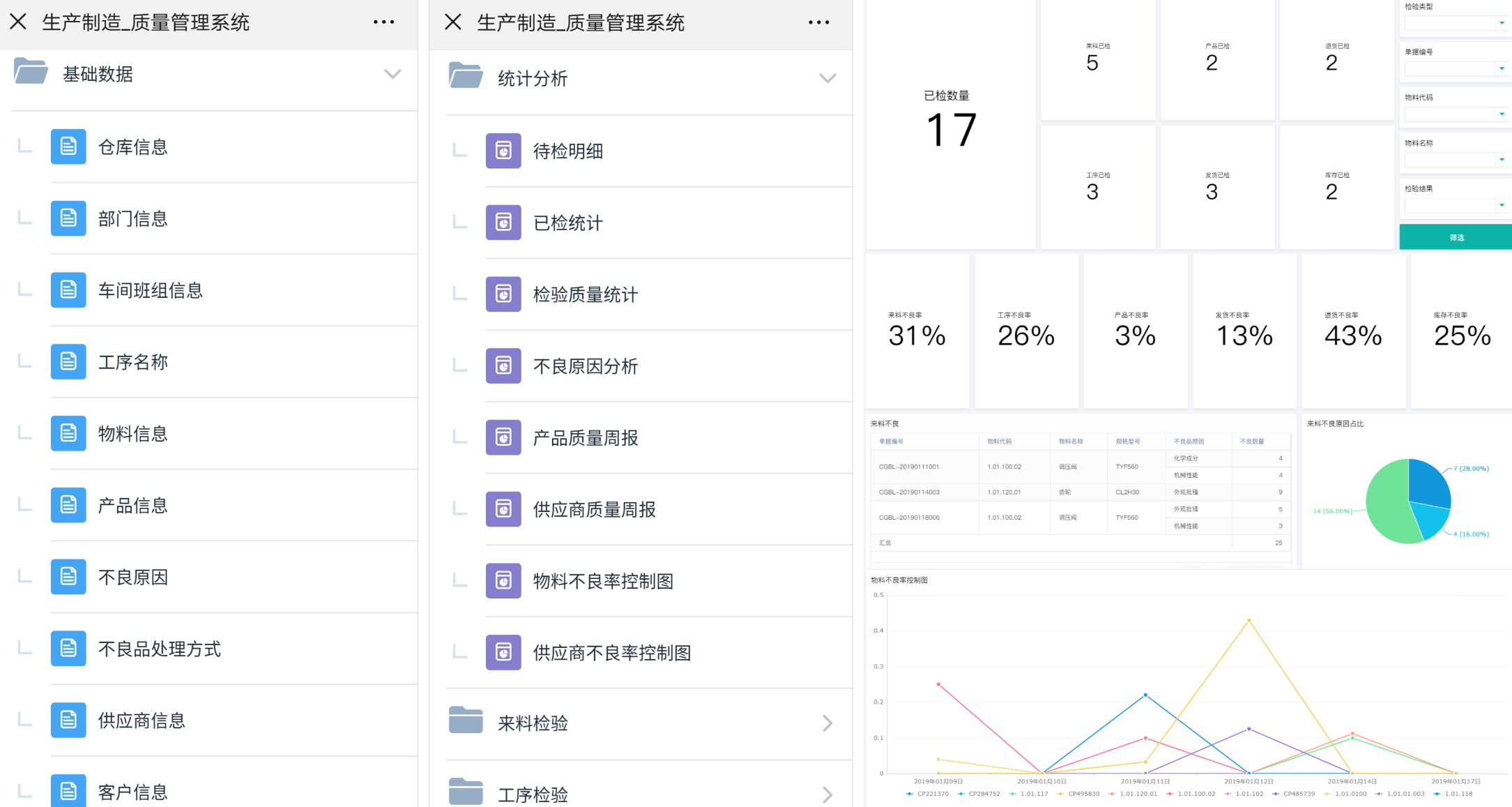
Task: Click the 筛选 filter button
Action: pyautogui.click(x=1456, y=237)
